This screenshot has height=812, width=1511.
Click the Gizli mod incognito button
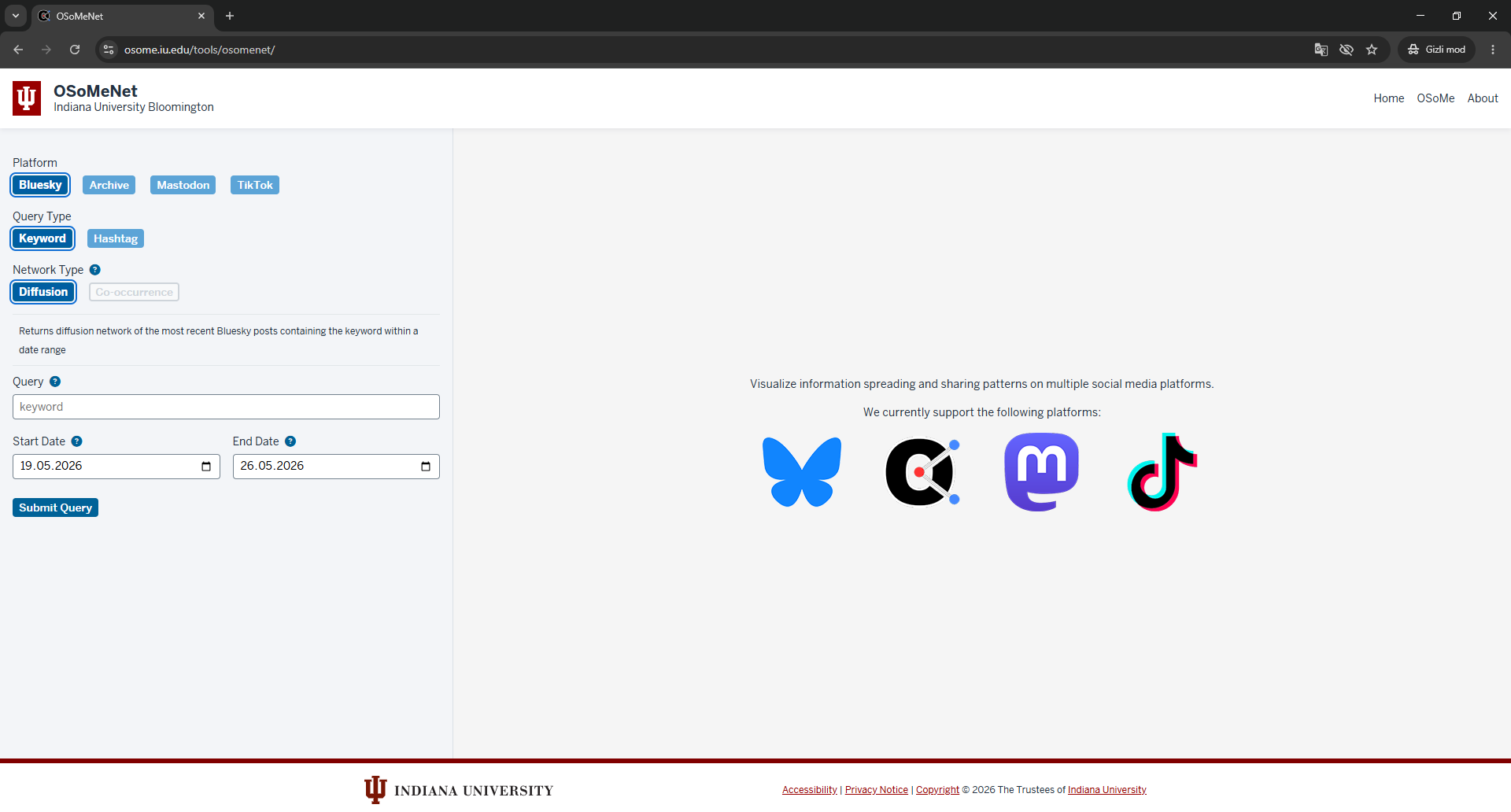pos(1436,50)
